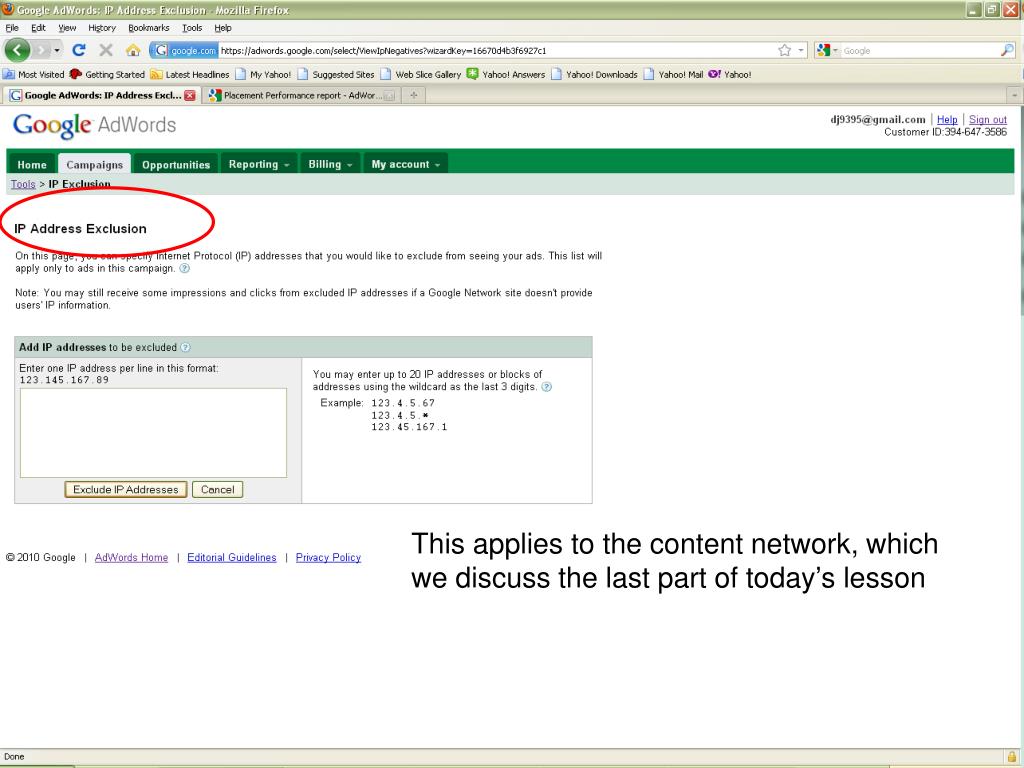
Task: Click the magnifier search icon
Action: point(1007,50)
